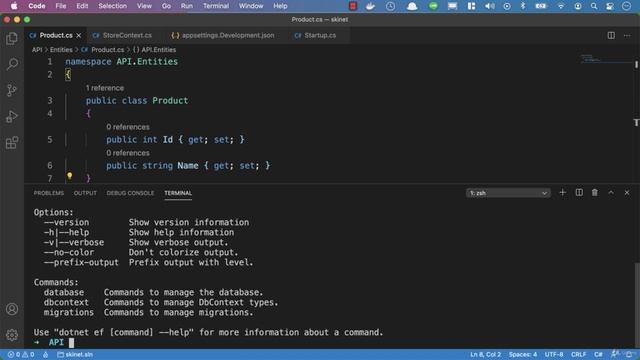Open notifications bell in status bar
Screen dimensions: 640x360
tap(629, 354)
